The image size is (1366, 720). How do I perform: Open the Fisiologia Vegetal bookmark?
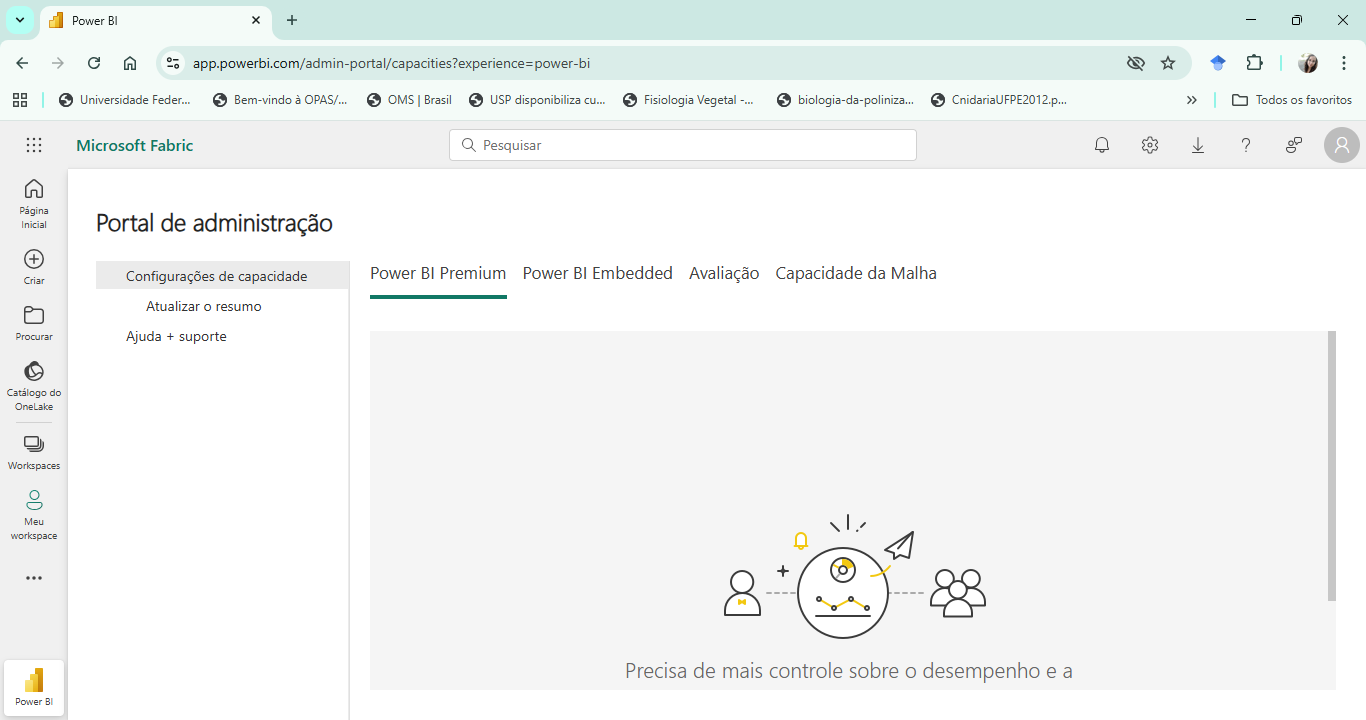(x=688, y=100)
